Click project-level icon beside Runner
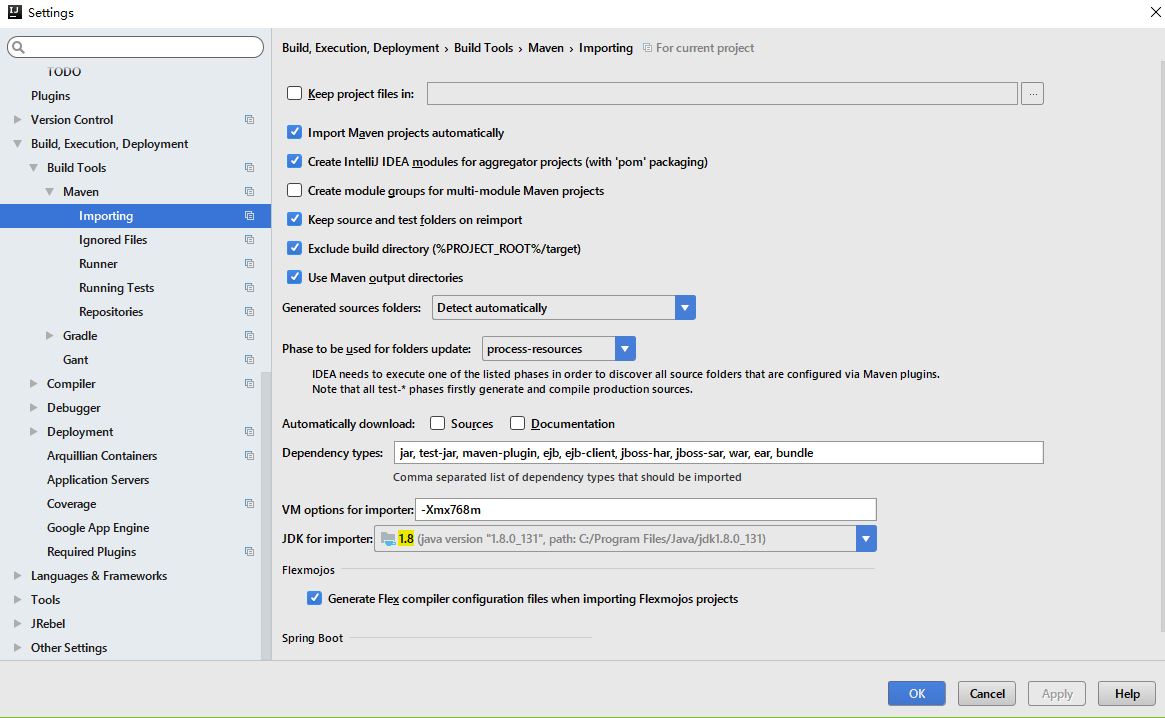1165x718 pixels. [x=250, y=264]
